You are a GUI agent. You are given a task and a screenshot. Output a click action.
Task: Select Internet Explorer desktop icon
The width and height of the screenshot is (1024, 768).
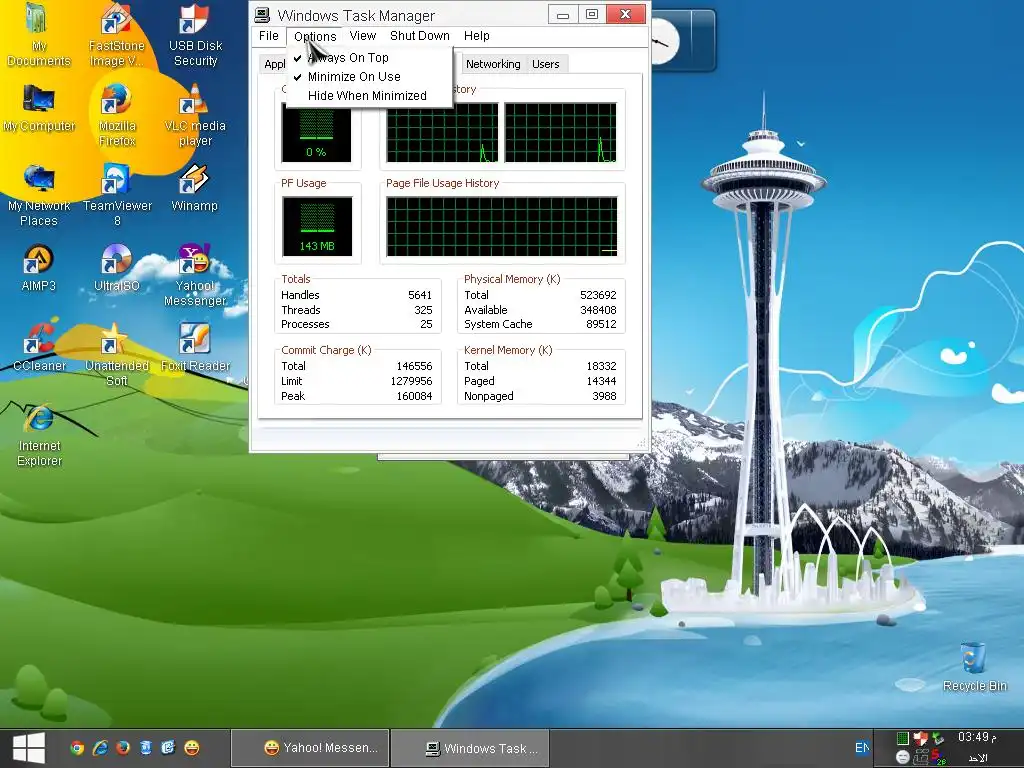39,436
